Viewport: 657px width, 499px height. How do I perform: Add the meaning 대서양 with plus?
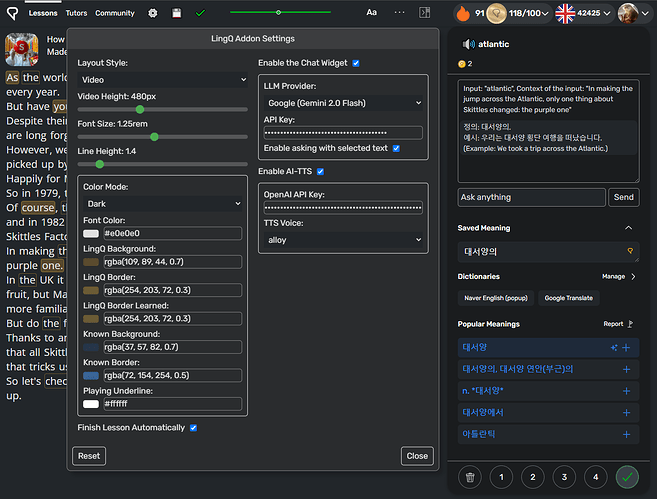tap(626, 347)
